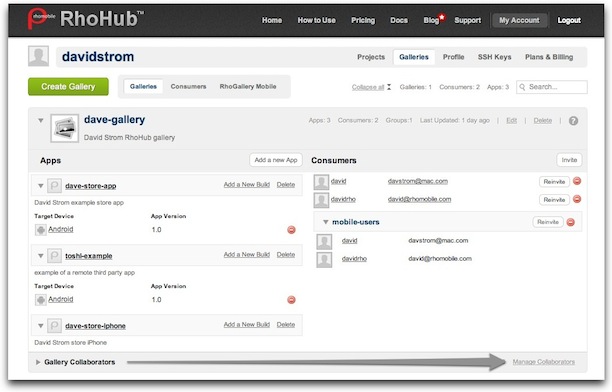The height and width of the screenshot is (392, 612).
Task: Delete the dave-store-app app
Action: tap(286, 185)
